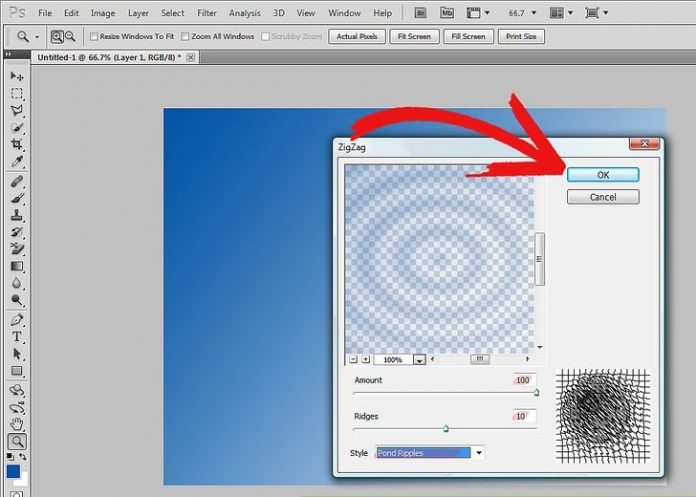696x497 pixels.
Task: Click the blue foreground color swatch
Action: (x=13, y=471)
